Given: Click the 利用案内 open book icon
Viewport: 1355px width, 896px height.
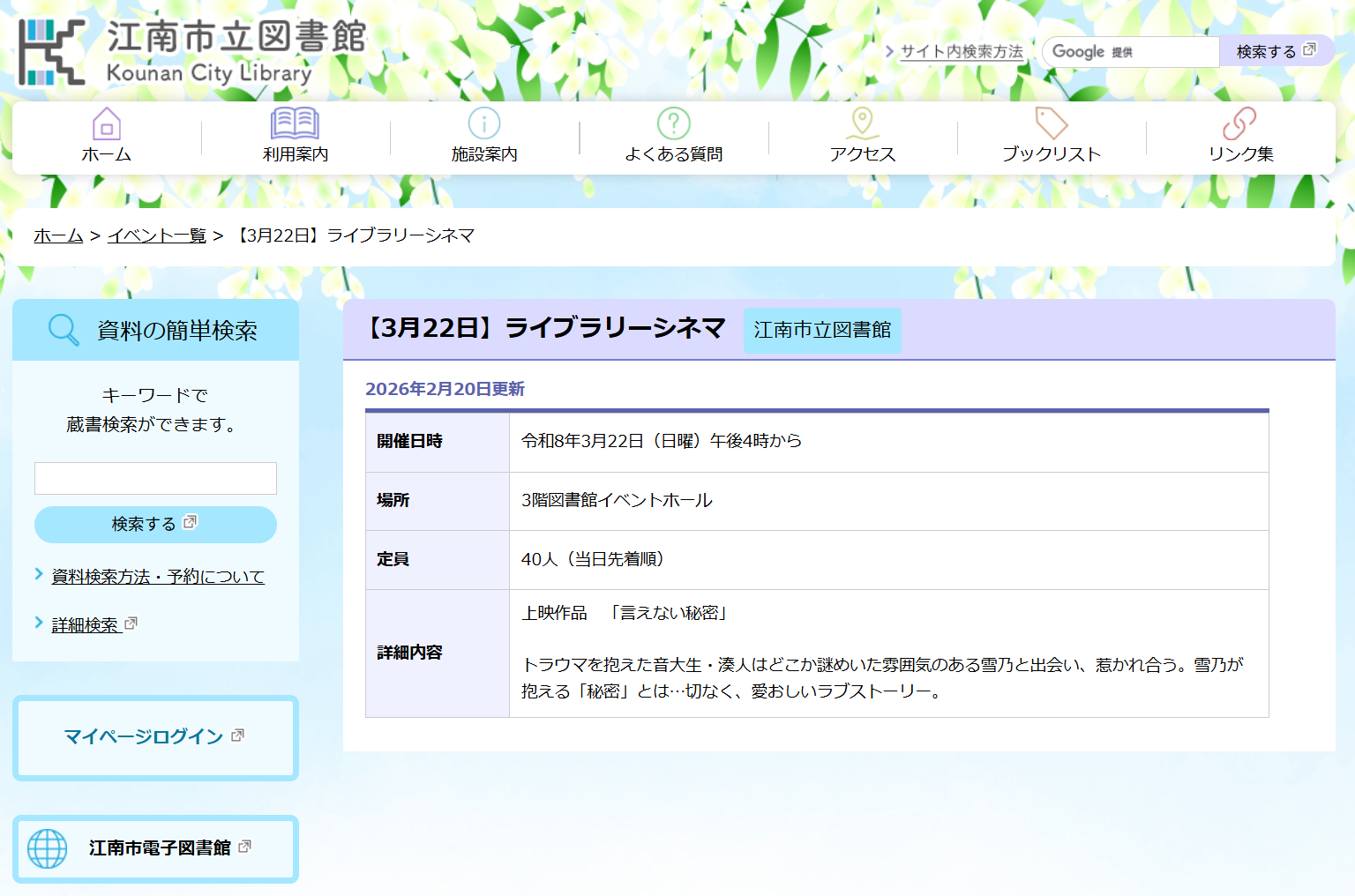Looking at the screenshot, I should (x=295, y=123).
